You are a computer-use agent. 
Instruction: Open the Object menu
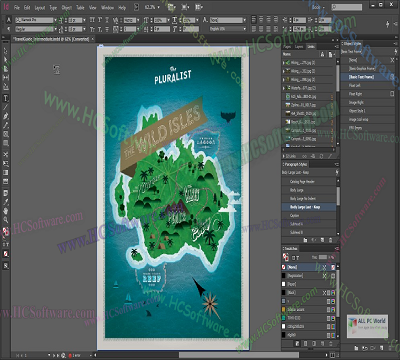click(x=67, y=7)
